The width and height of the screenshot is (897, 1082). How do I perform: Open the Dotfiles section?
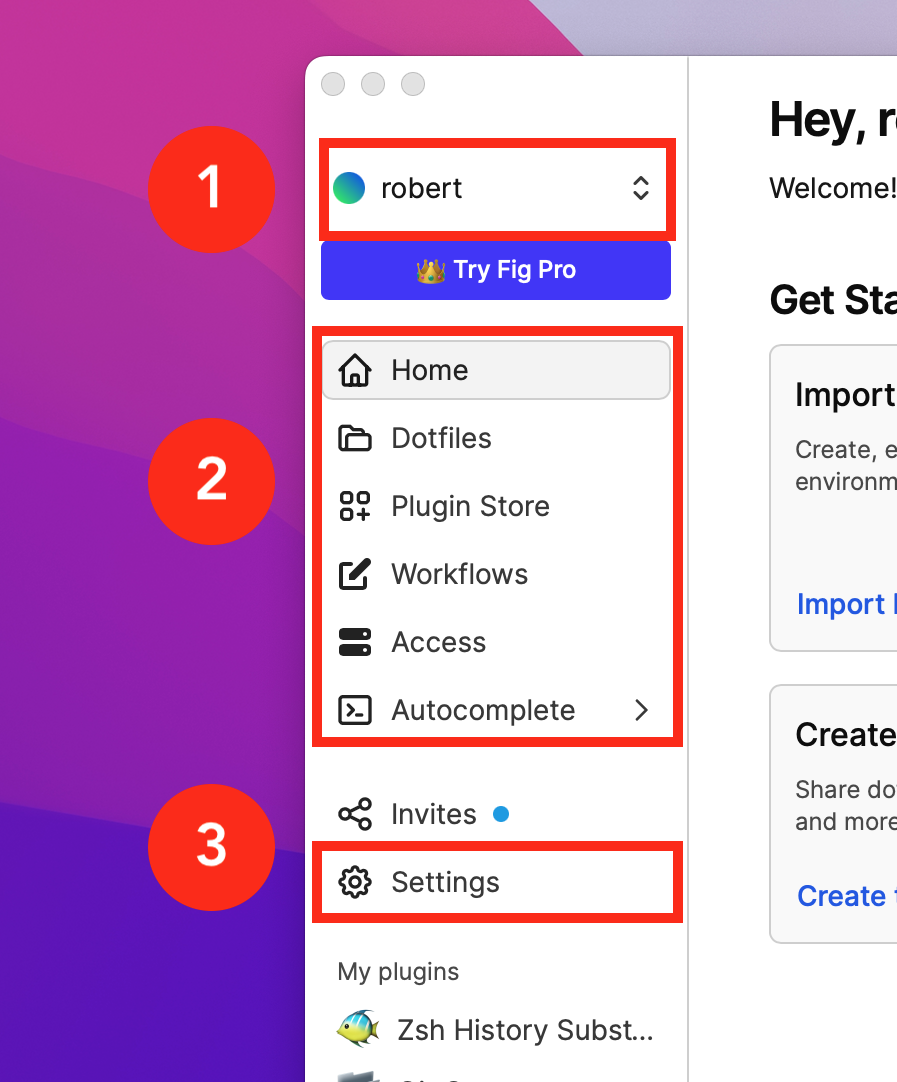tap(496, 438)
